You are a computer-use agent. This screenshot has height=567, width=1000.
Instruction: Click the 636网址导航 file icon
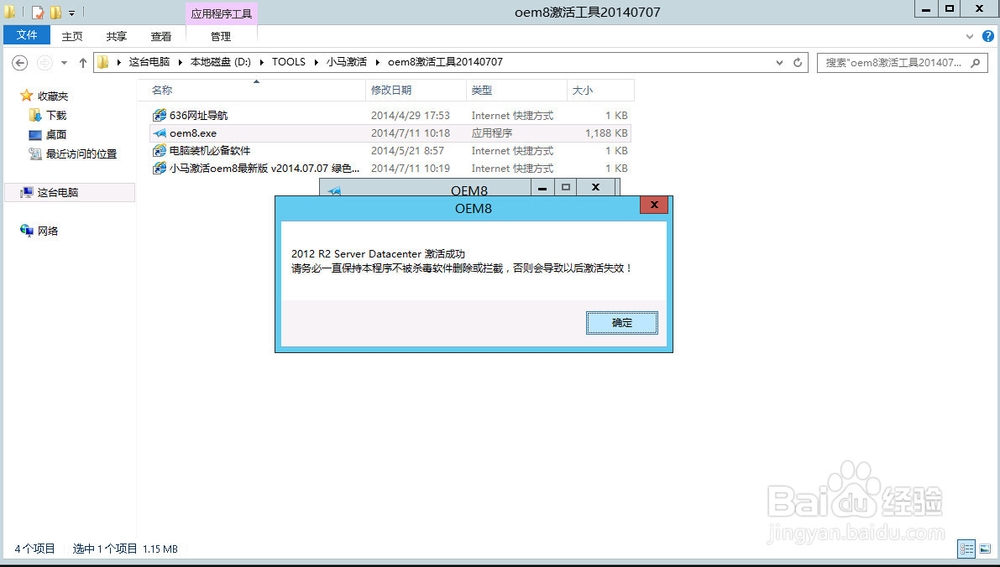pos(159,115)
